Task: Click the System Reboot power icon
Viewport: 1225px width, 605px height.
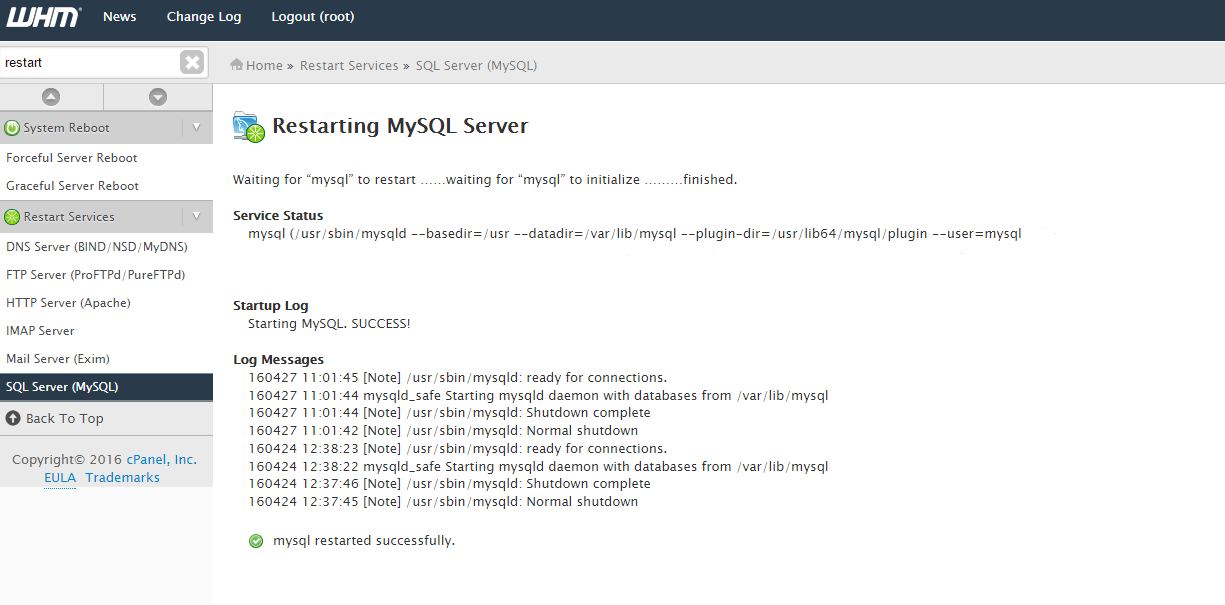Action: pyautogui.click(x=12, y=128)
